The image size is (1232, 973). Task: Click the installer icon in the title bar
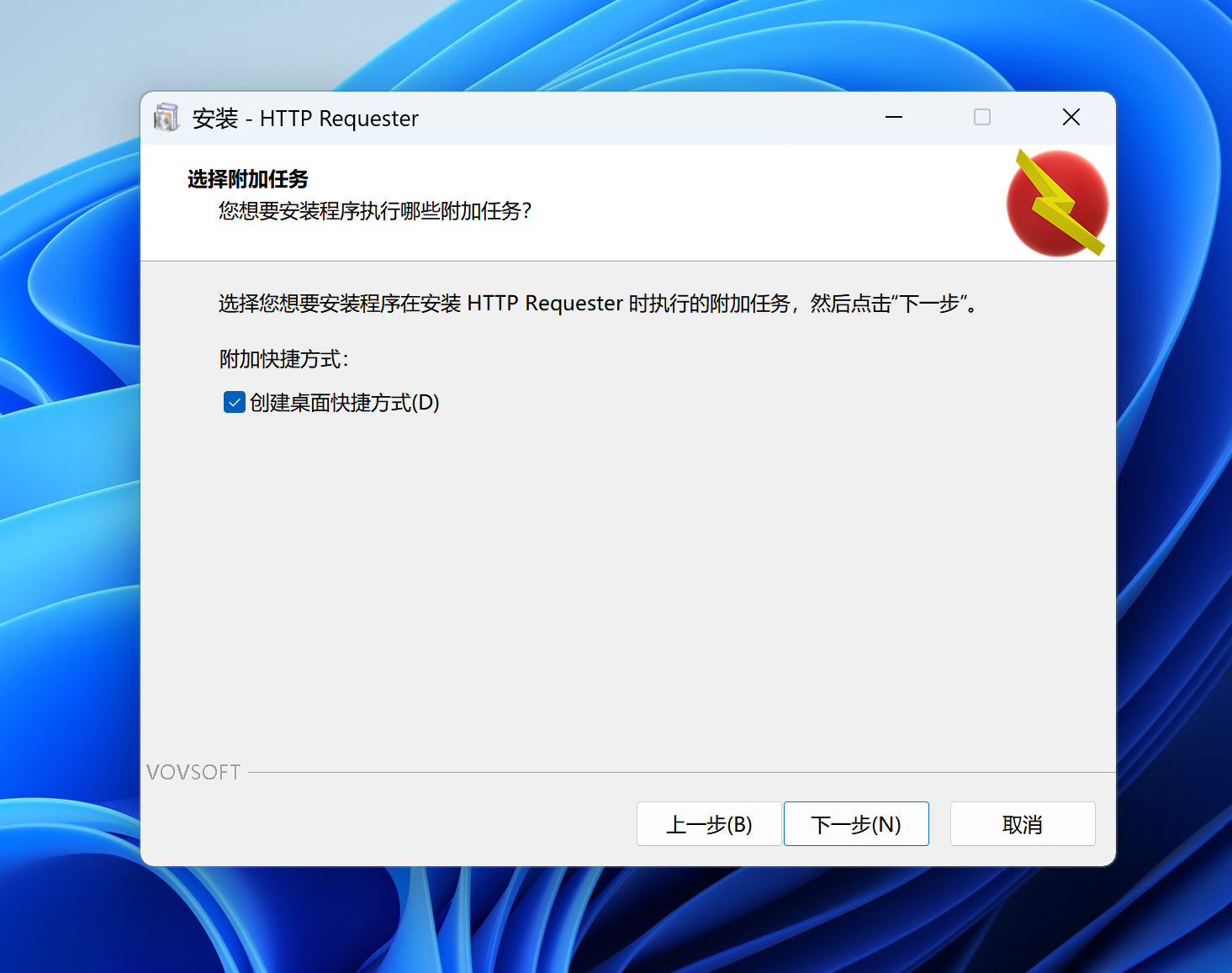click(167, 118)
